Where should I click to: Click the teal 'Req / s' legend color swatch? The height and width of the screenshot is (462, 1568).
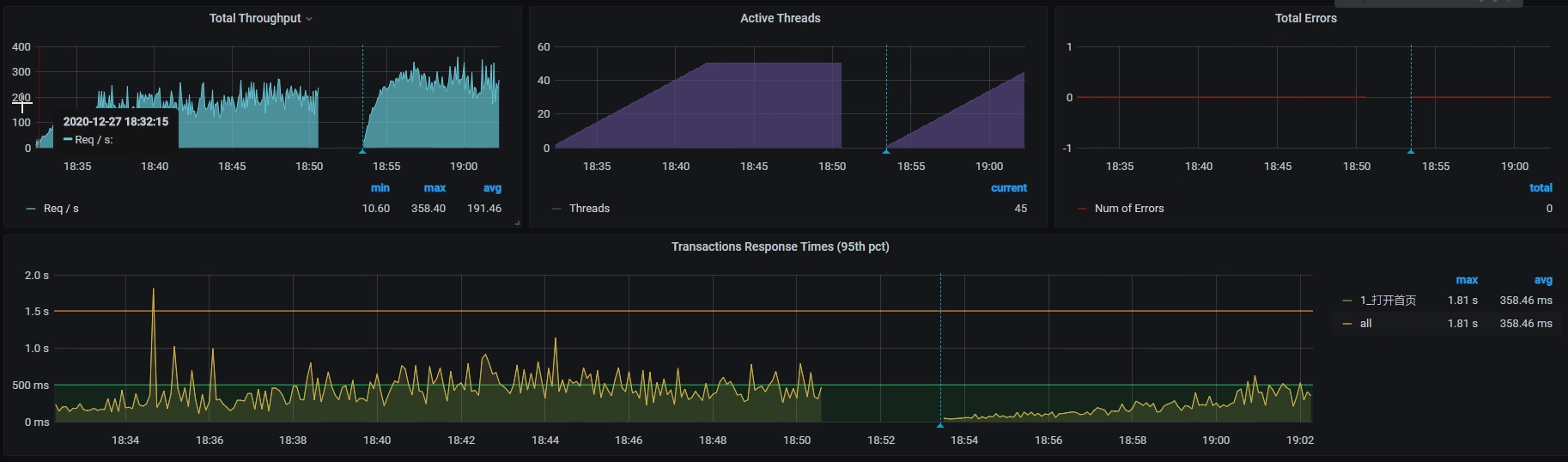(32, 209)
